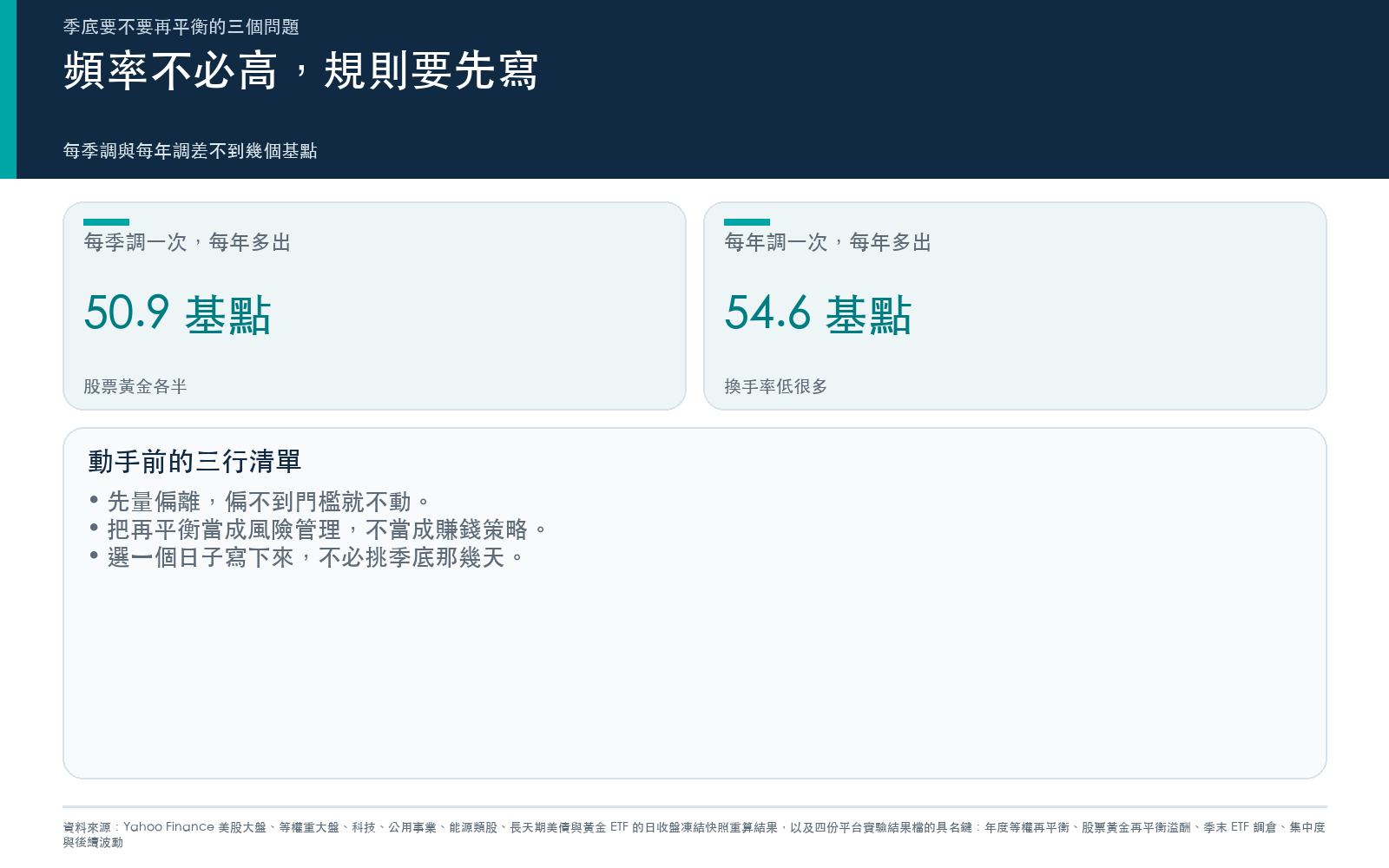
Task: Click the label 每年調一次，每年多出
Action: click(x=828, y=242)
